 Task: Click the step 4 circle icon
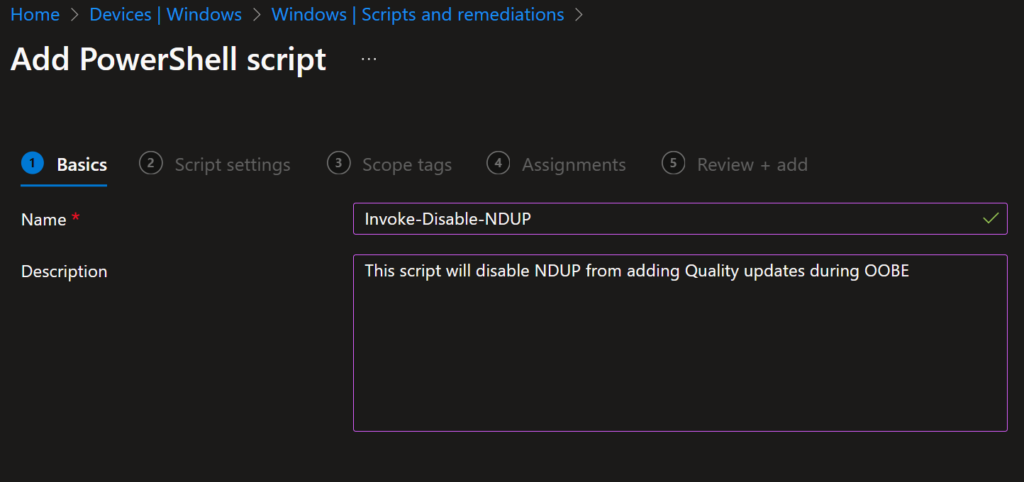[498, 163]
